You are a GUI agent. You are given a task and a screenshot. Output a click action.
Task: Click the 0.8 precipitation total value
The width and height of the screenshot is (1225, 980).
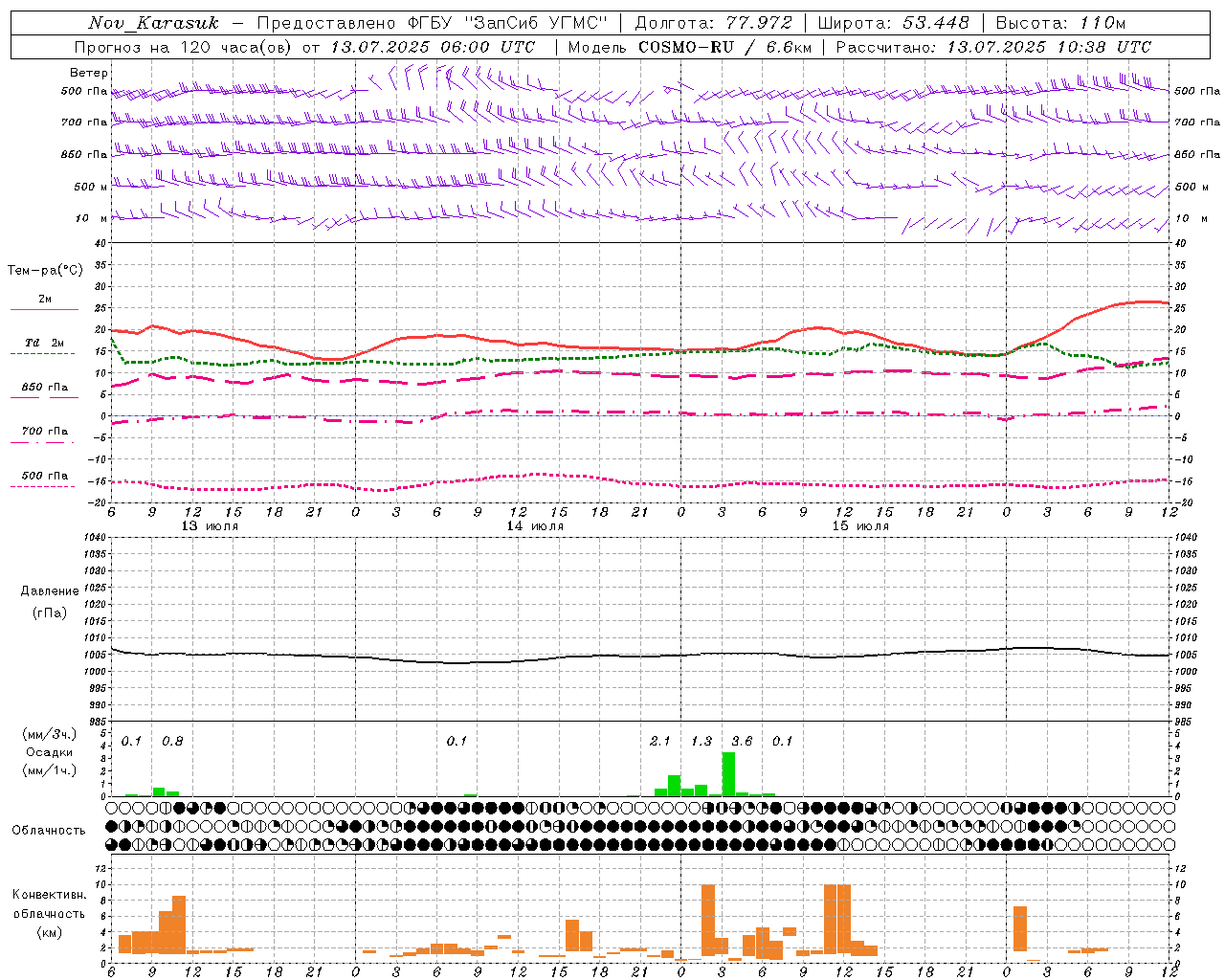pyautogui.click(x=172, y=741)
